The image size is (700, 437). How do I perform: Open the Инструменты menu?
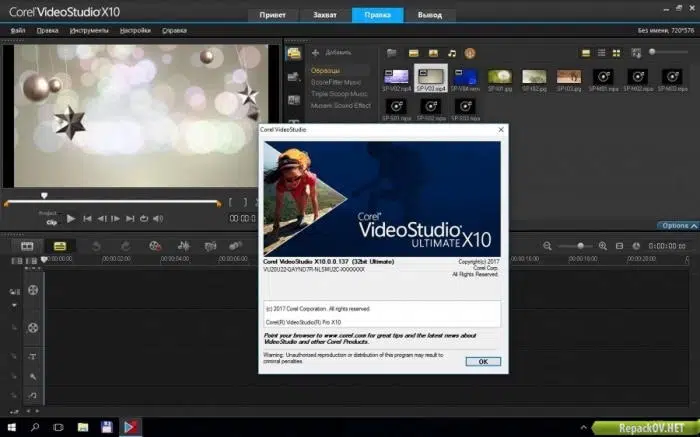(89, 31)
